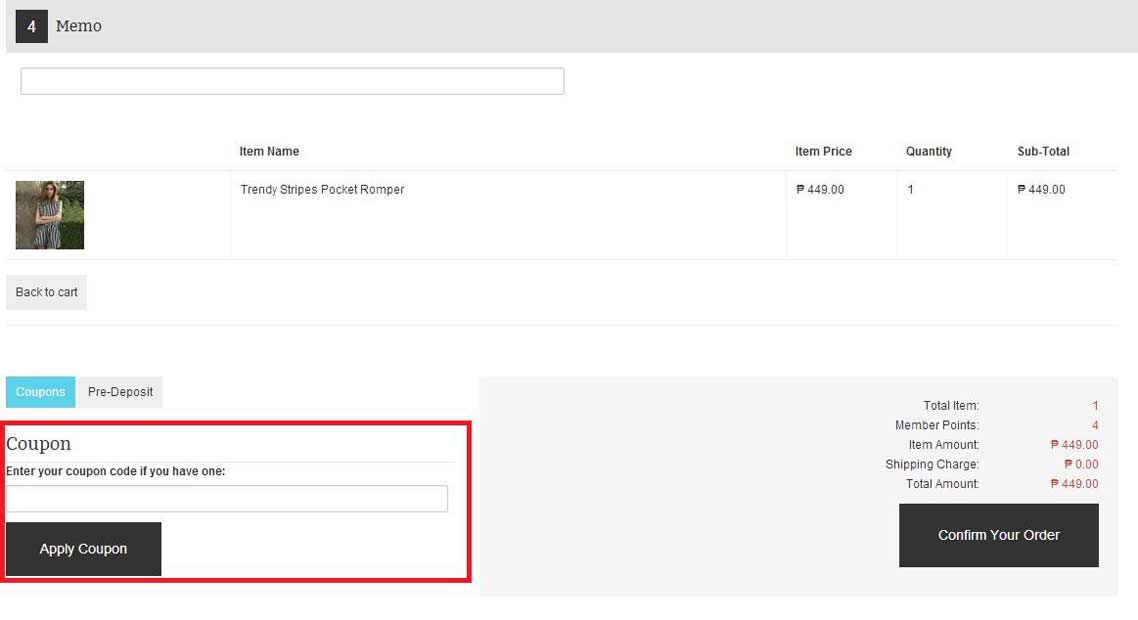The image size is (1138, 620).
Task: Click the Item Name column header
Action: point(269,151)
